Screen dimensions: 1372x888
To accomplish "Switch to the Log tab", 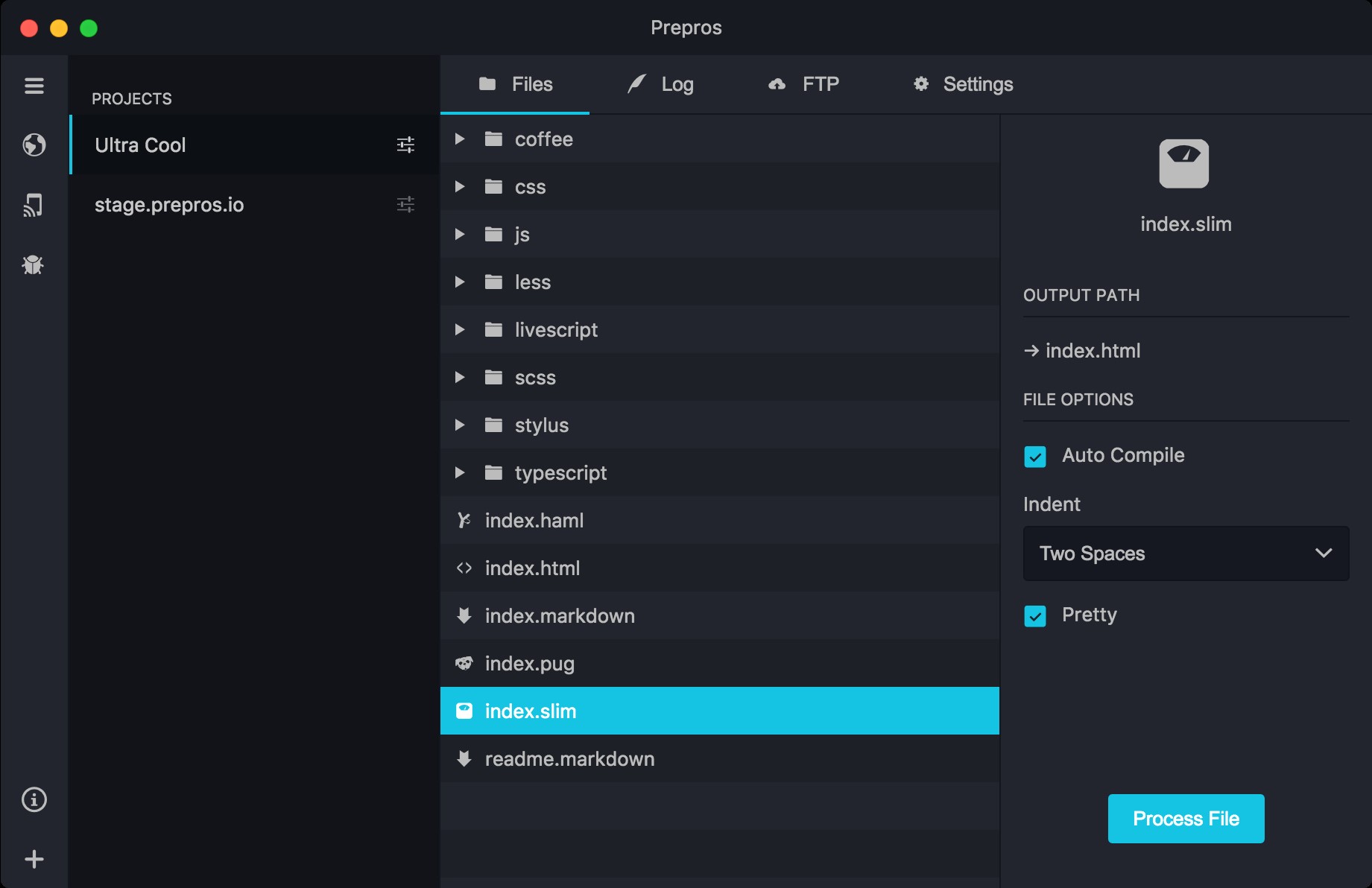I will (661, 84).
